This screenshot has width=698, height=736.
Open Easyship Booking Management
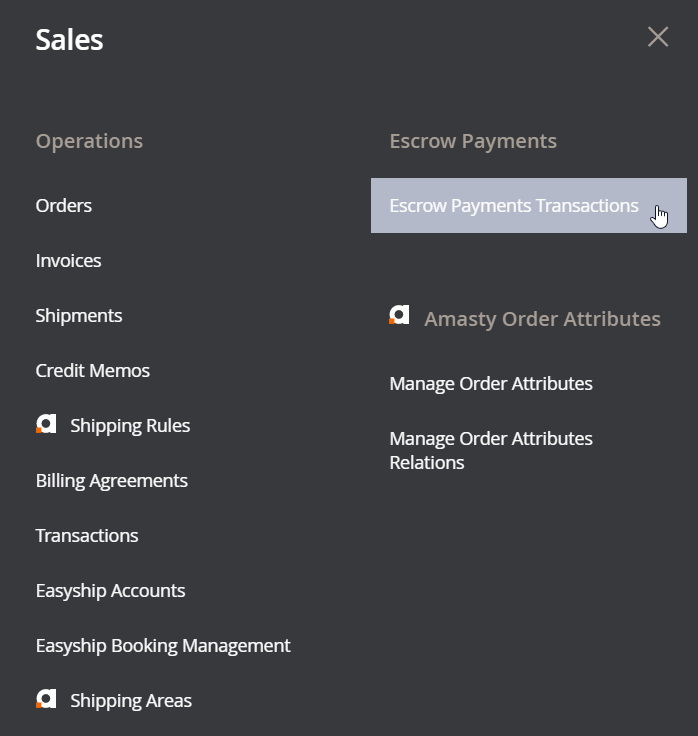point(163,645)
